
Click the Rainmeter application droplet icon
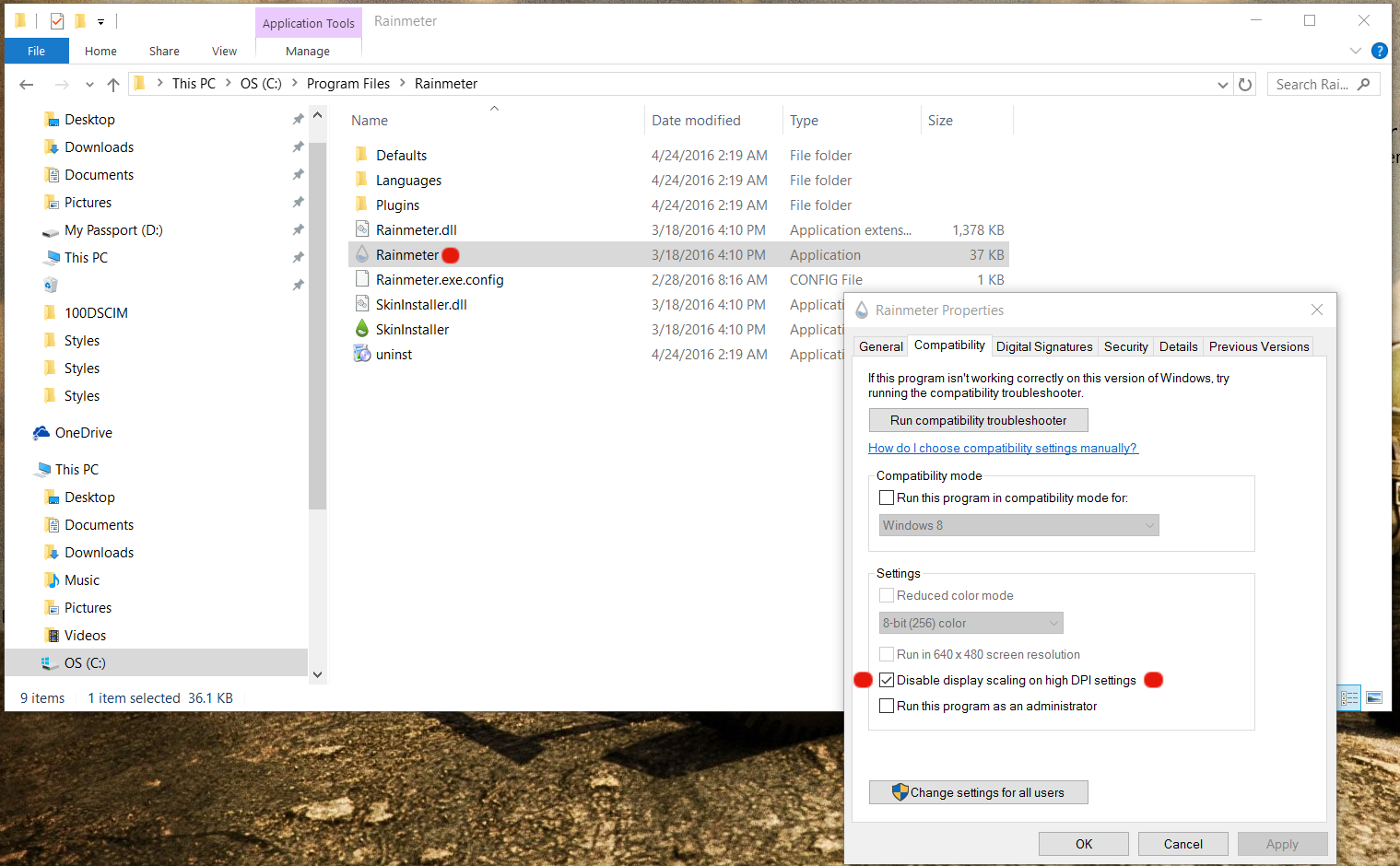click(362, 254)
